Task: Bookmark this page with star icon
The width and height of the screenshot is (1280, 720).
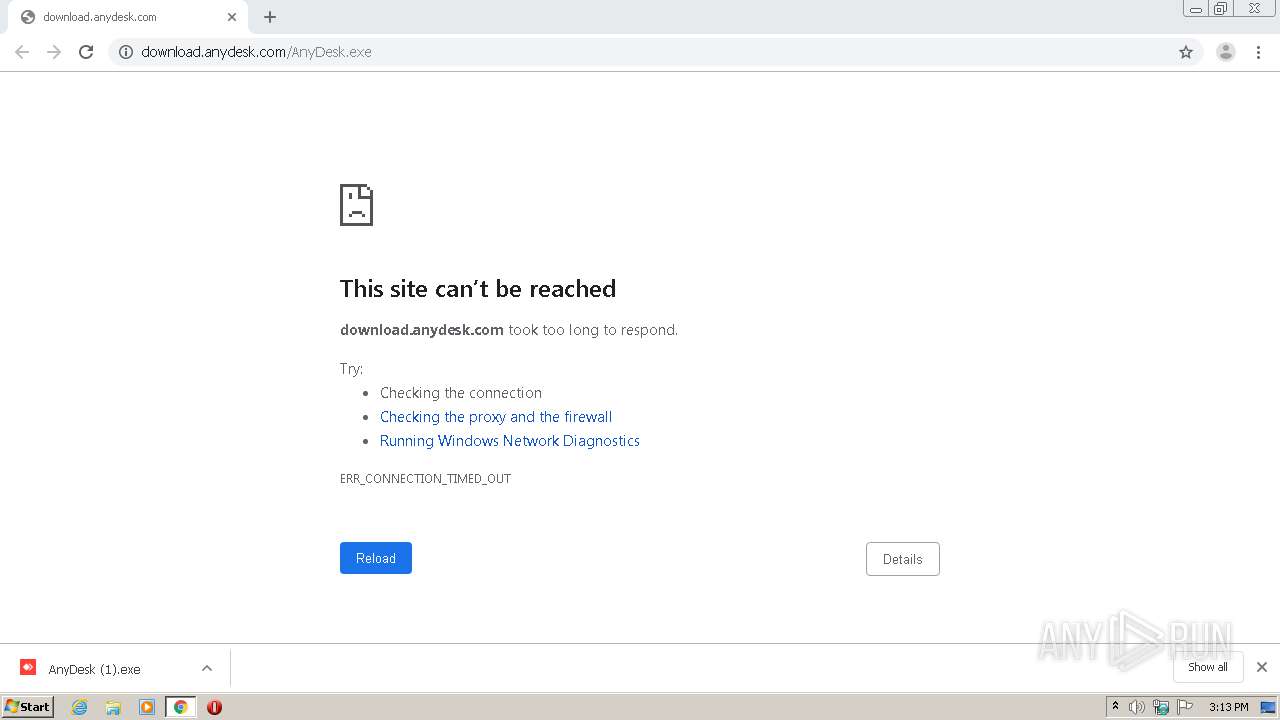Action: [1186, 52]
